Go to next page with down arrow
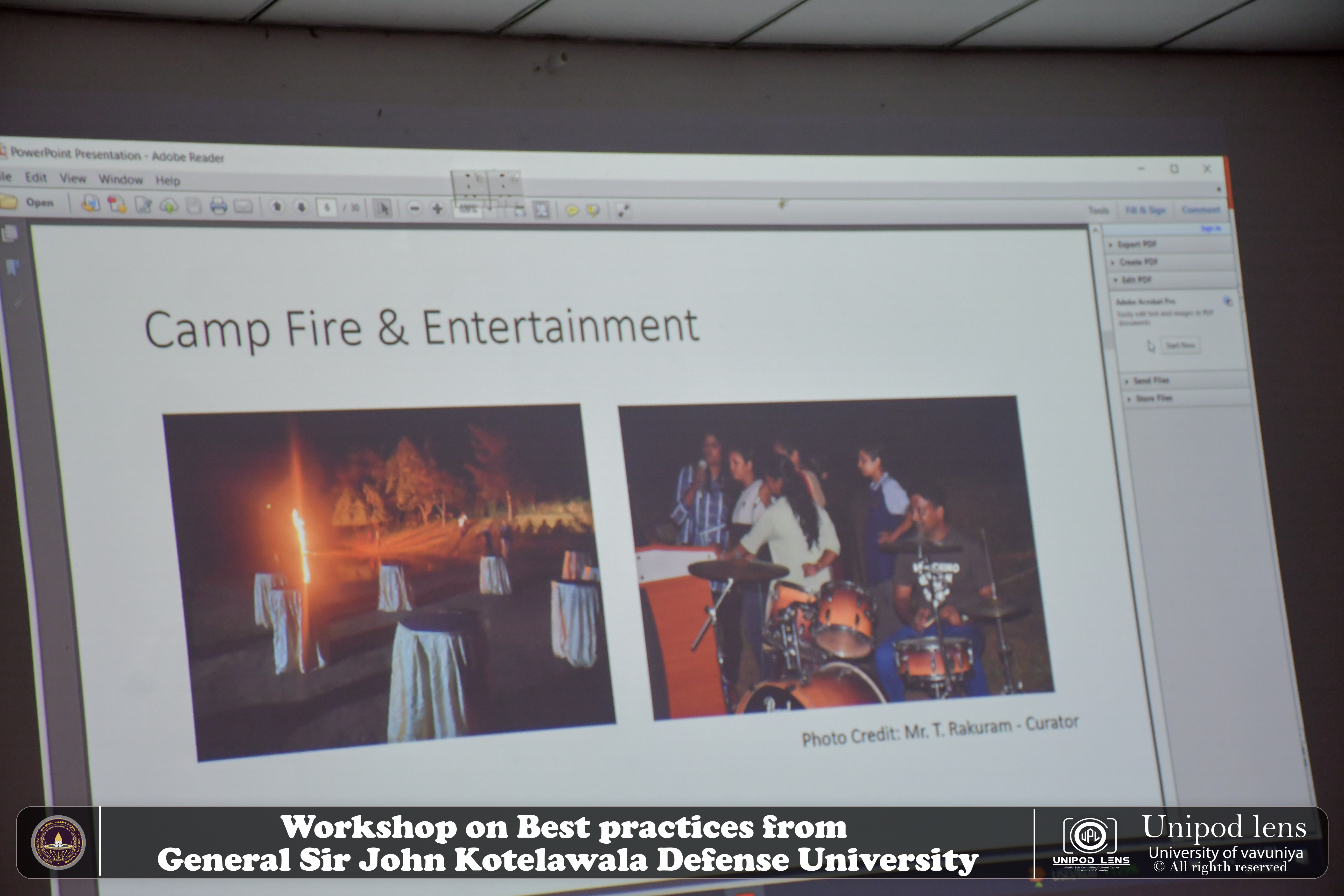The image size is (1344, 896). point(302,207)
